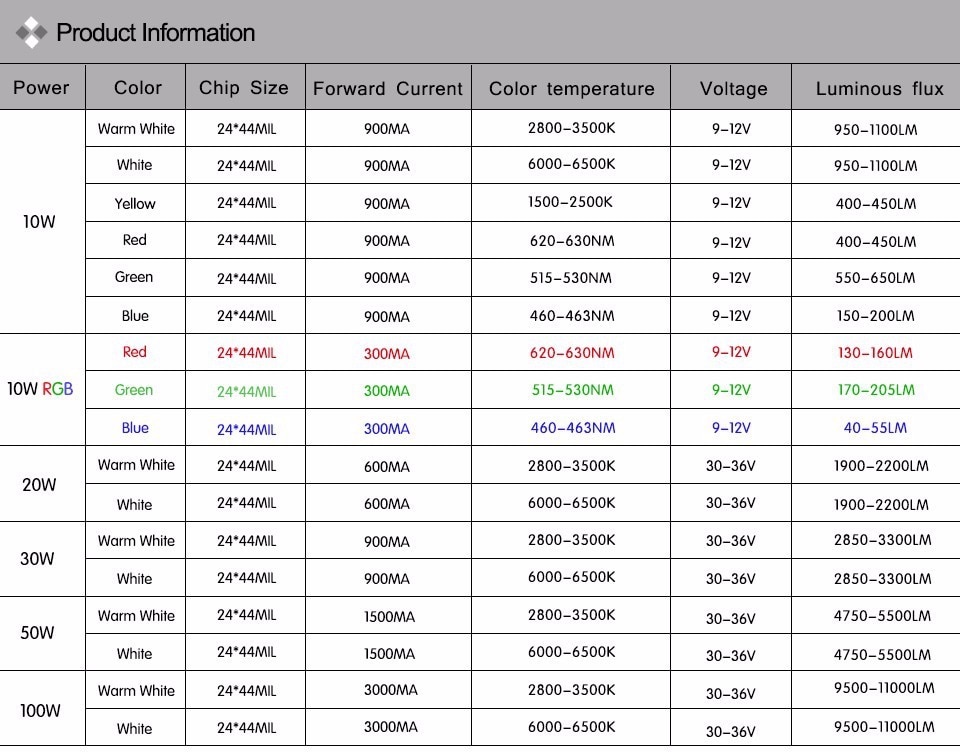The height and width of the screenshot is (752, 960).
Task: Select the 50W power cell
Action: click(x=38, y=633)
